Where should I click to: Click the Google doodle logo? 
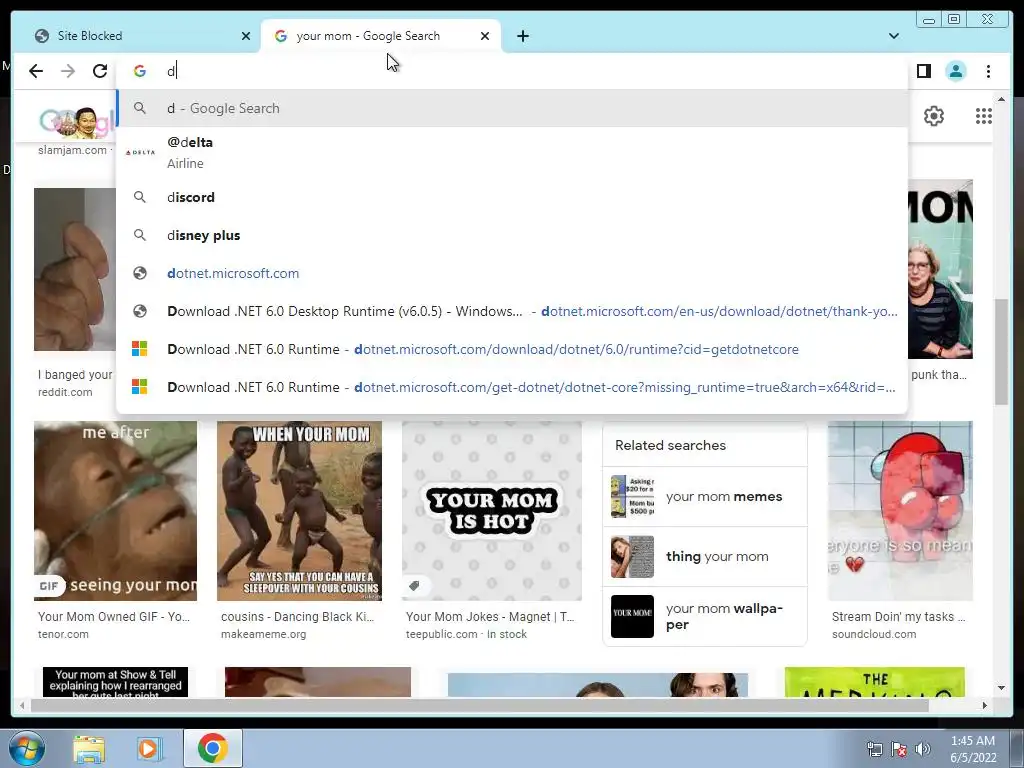click(77, 121)
